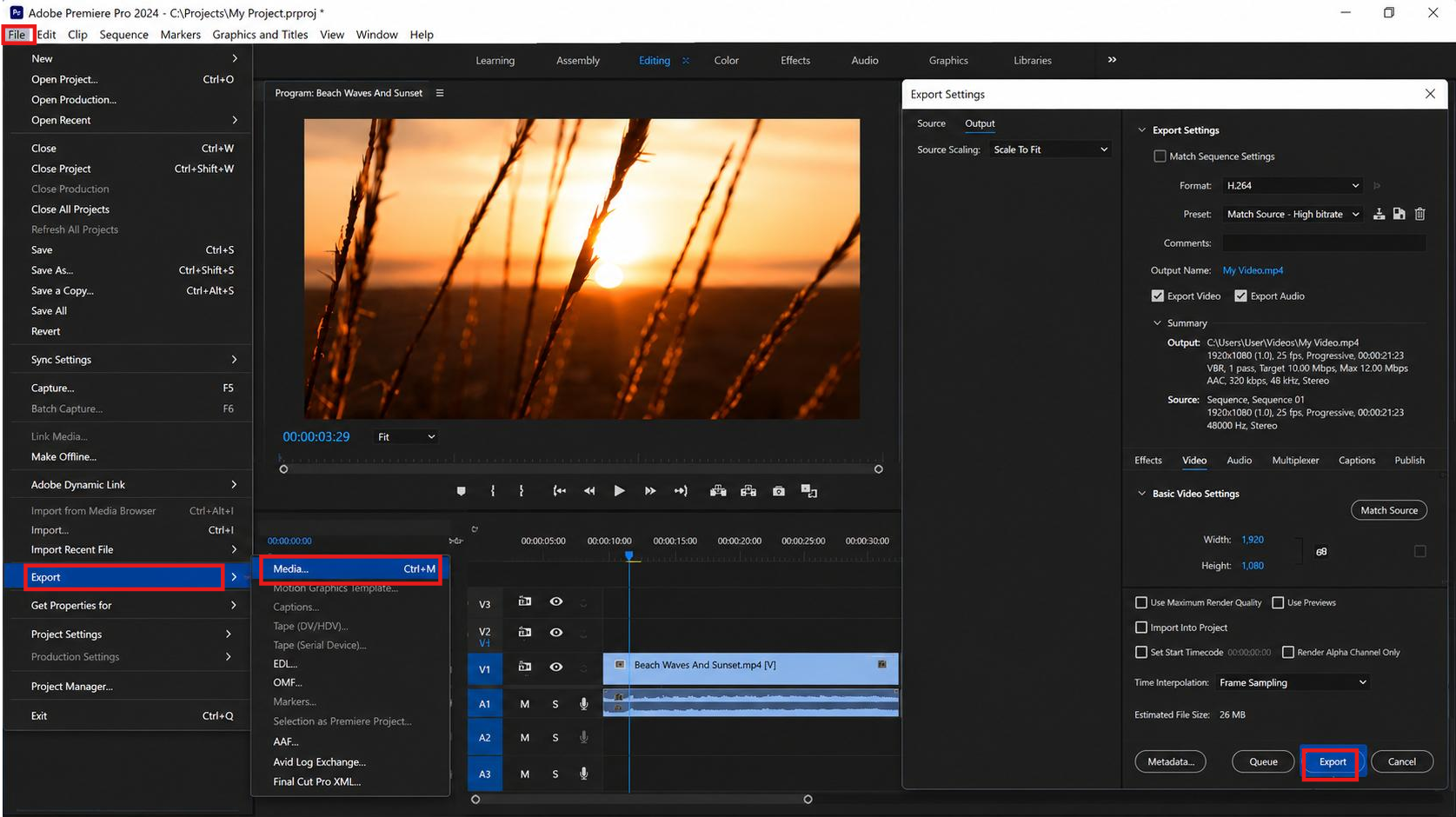Check Match Sequence Settings box

click(x=1160, y=156)
